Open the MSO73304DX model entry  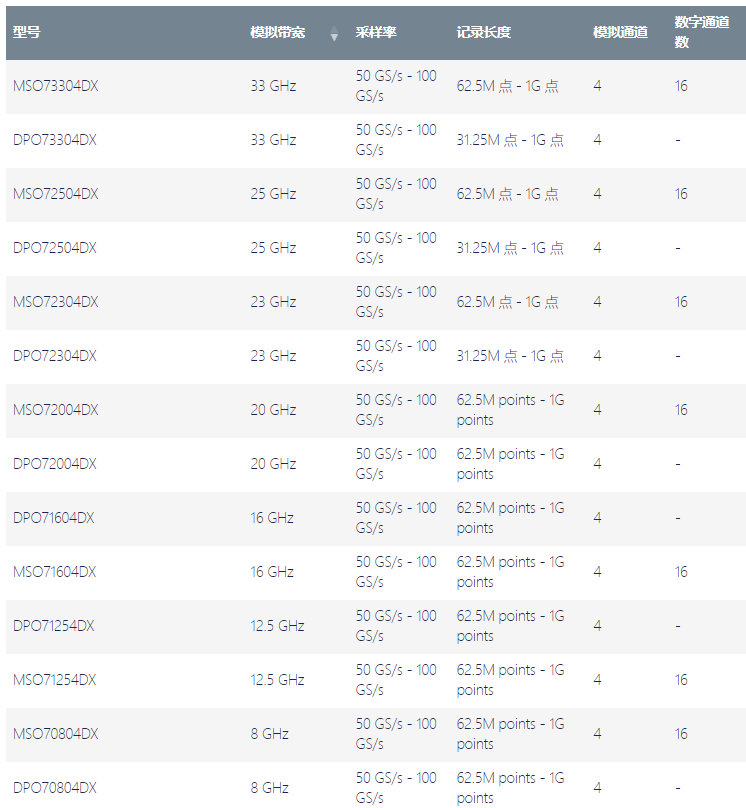point(55,86)
